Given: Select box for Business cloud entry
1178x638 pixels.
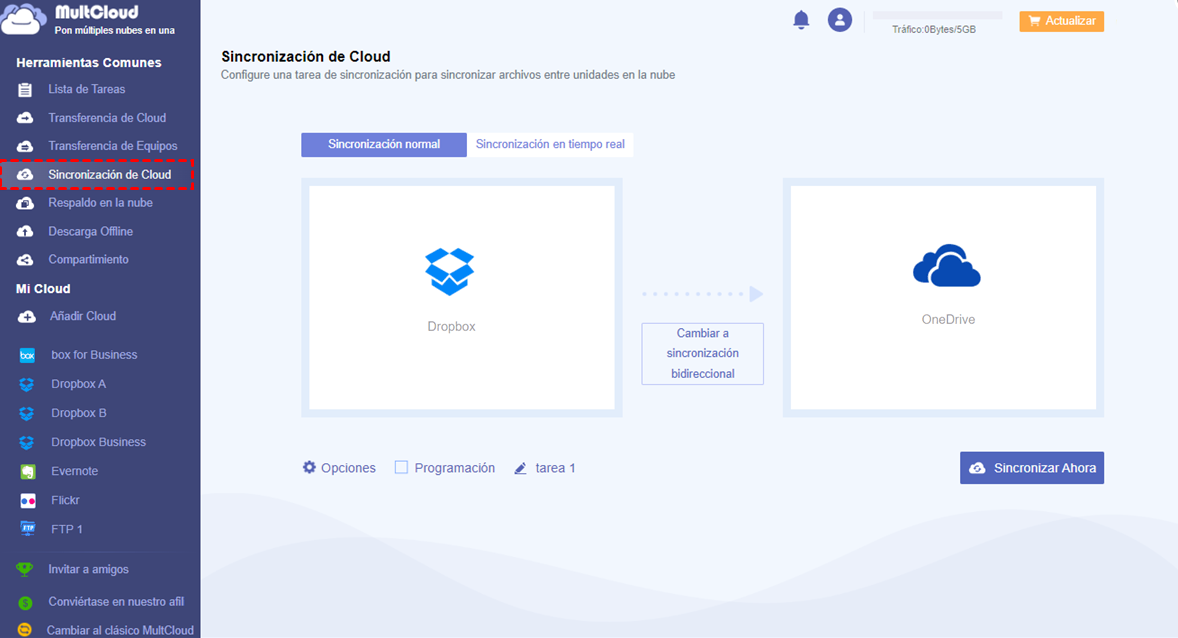Looking at the screenshot, I should point(94,355).
